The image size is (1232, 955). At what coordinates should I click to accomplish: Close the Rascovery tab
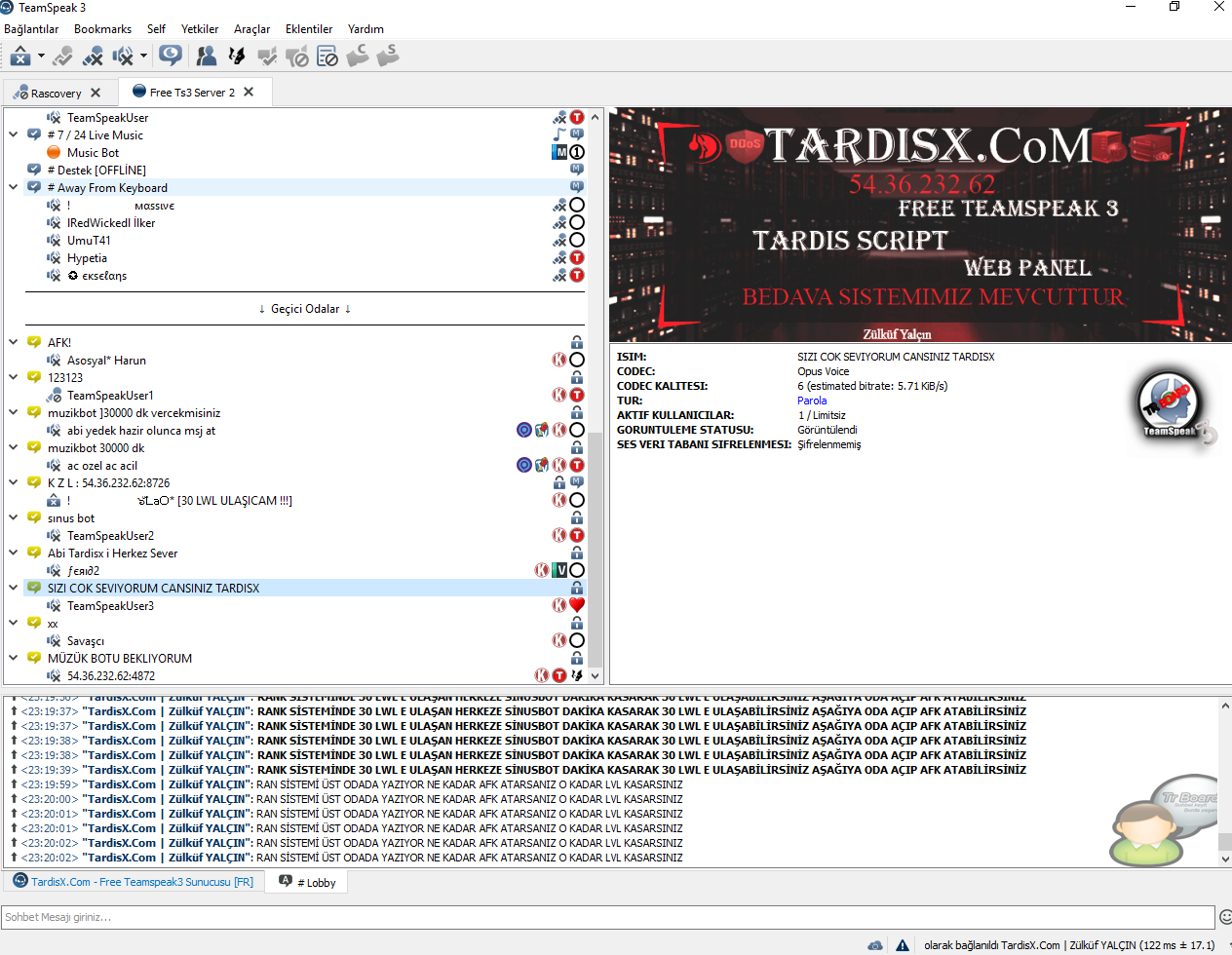(96, 93)
